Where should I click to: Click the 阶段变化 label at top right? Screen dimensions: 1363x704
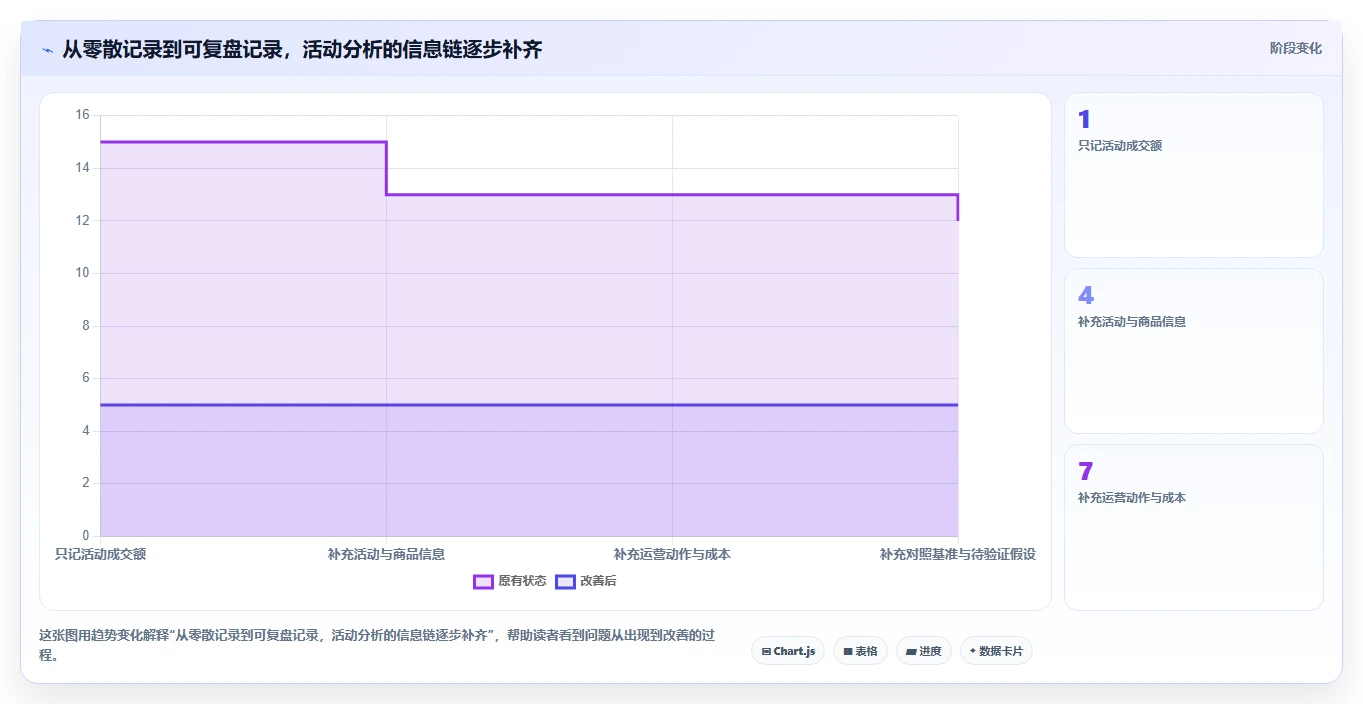(1296, 48)
